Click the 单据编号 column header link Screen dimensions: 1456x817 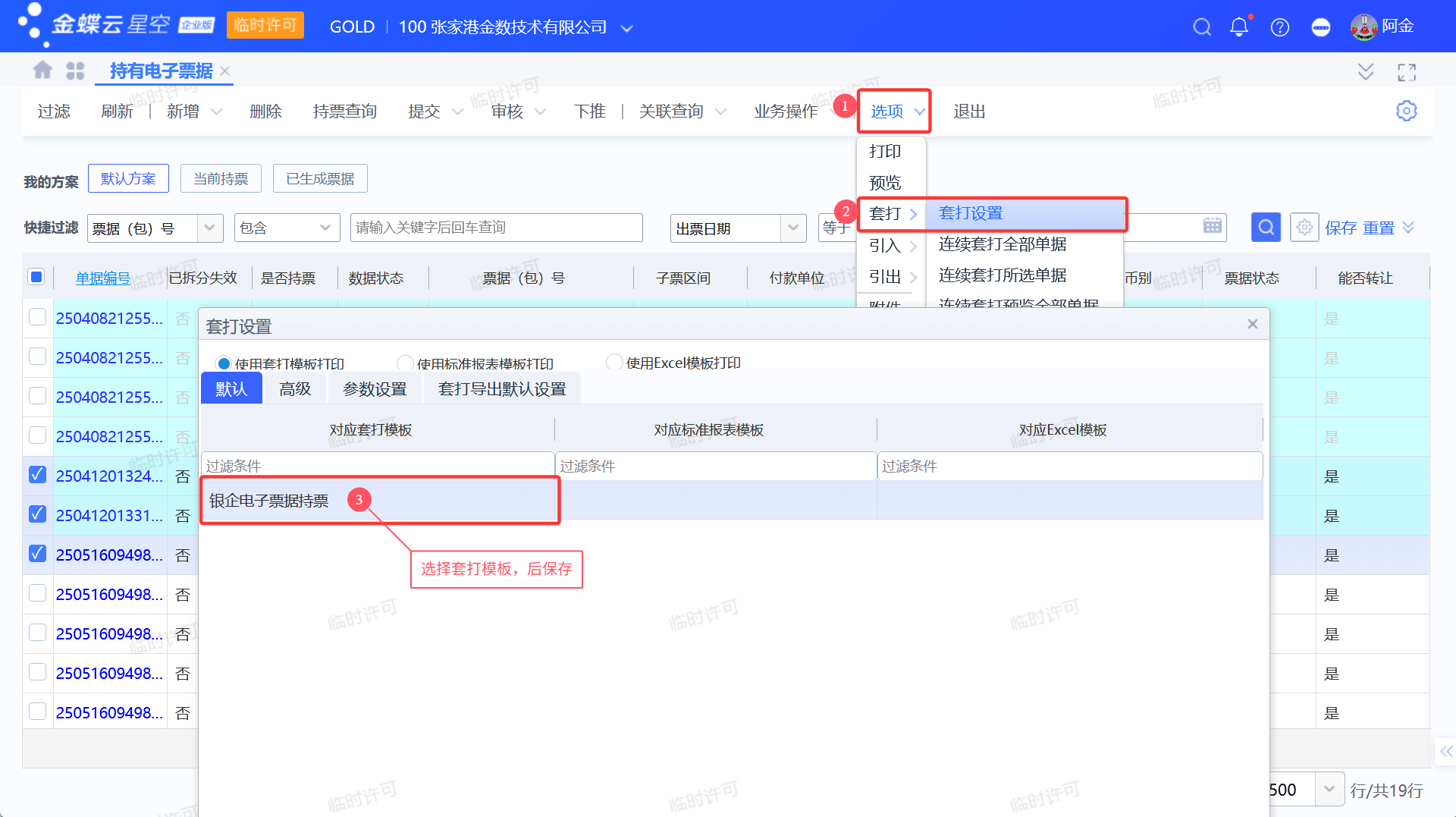102,278
